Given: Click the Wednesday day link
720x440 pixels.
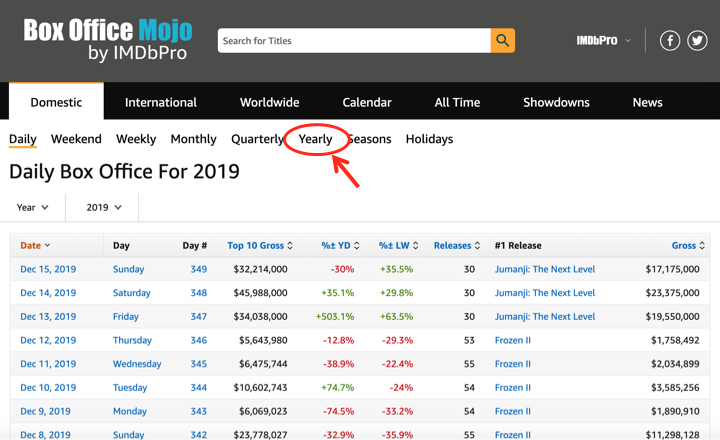Looking at the screenshot, I should point(137,364).
